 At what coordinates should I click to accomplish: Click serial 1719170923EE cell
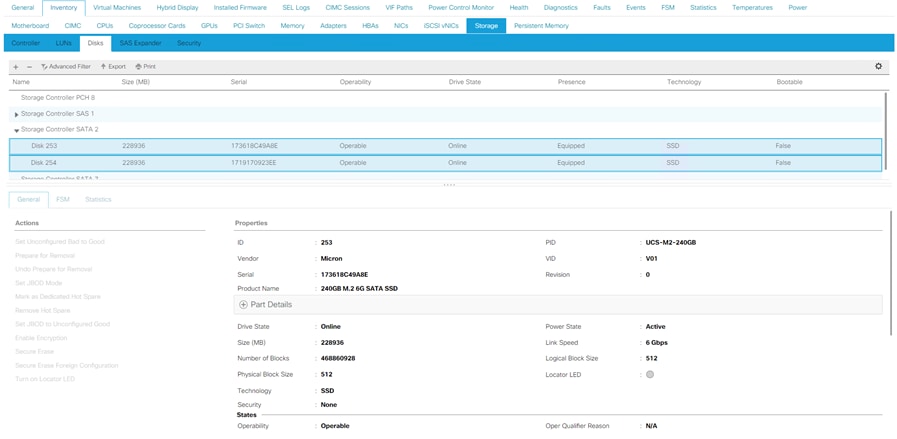(x=253, y=163)
